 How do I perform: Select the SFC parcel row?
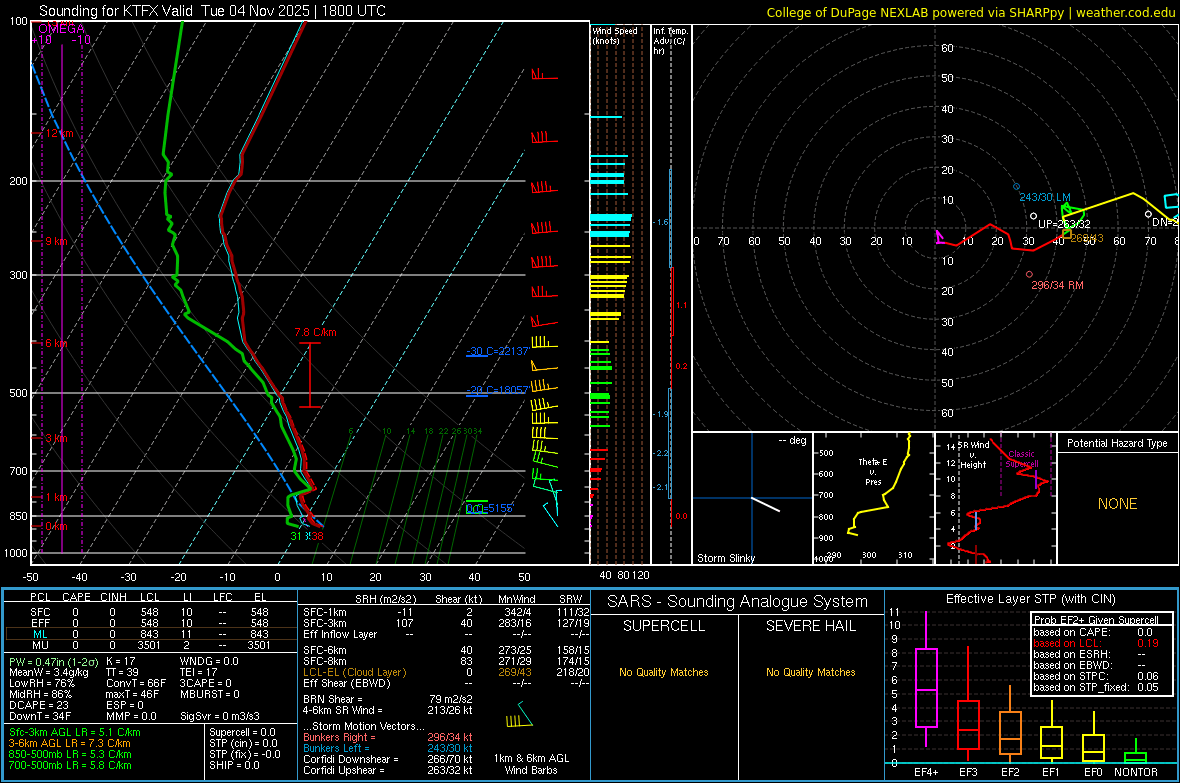click(151, 613)
